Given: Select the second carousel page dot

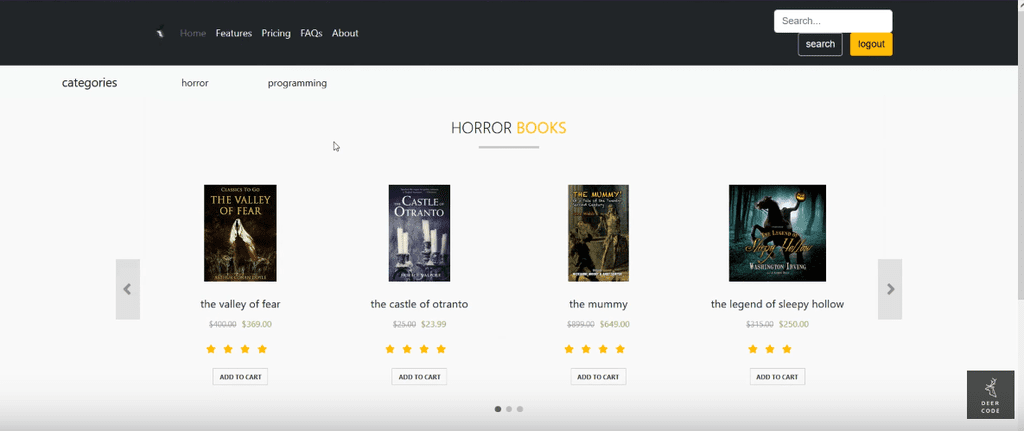Looking at the screenshot, I should (x=509, y=409).
